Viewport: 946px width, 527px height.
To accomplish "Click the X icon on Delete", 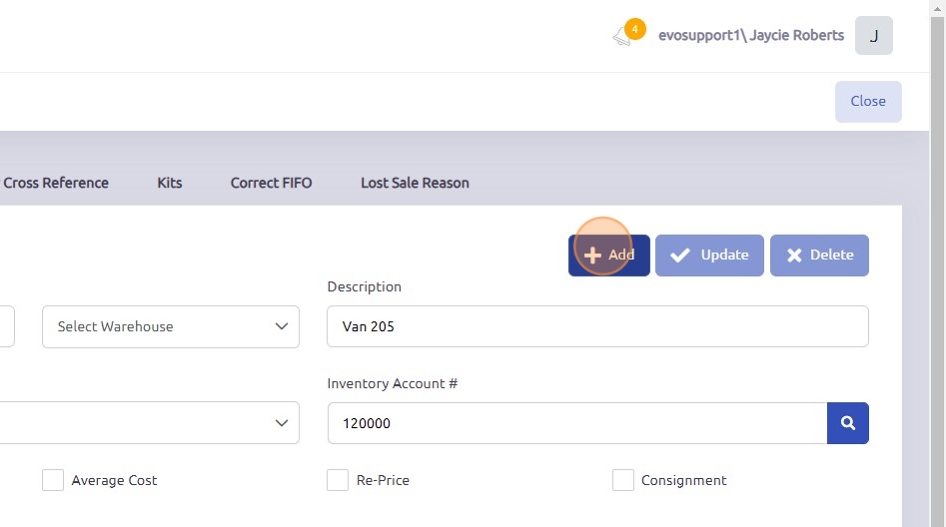I will pyautogui.click(x=794, y=255).
